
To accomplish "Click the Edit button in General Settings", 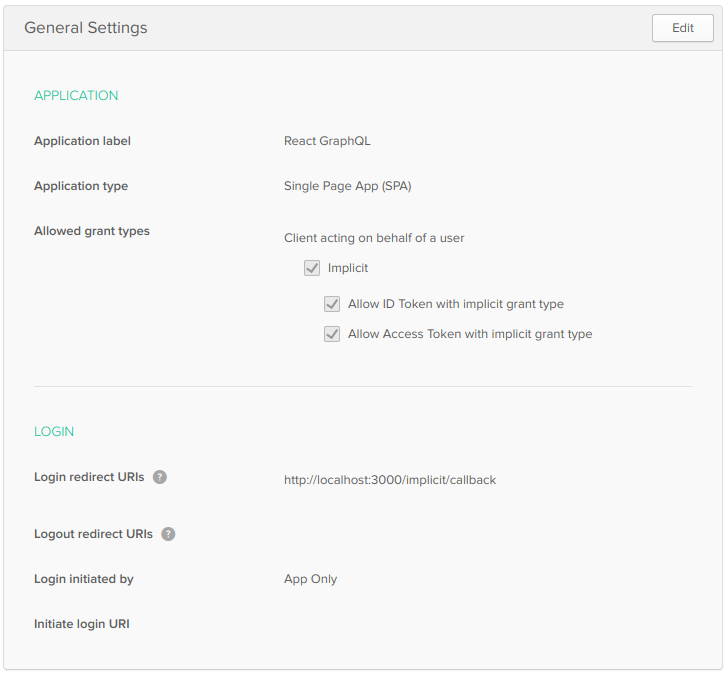I will pos(683,28).
